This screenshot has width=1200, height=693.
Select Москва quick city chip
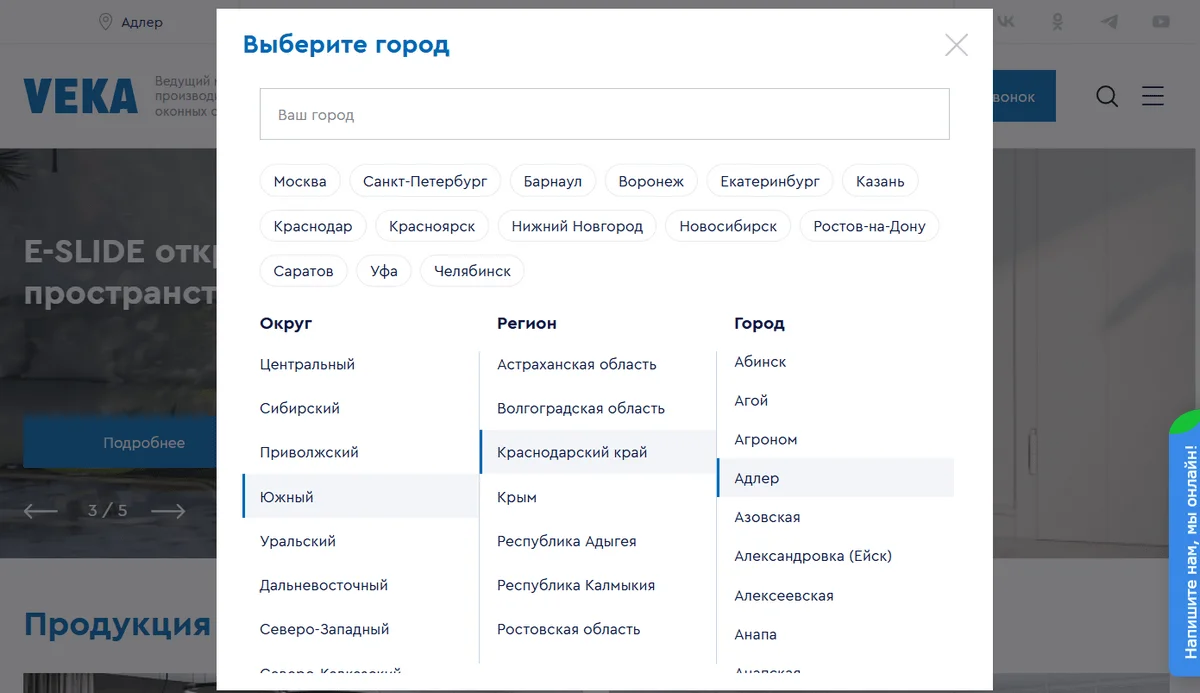point(300,181)
